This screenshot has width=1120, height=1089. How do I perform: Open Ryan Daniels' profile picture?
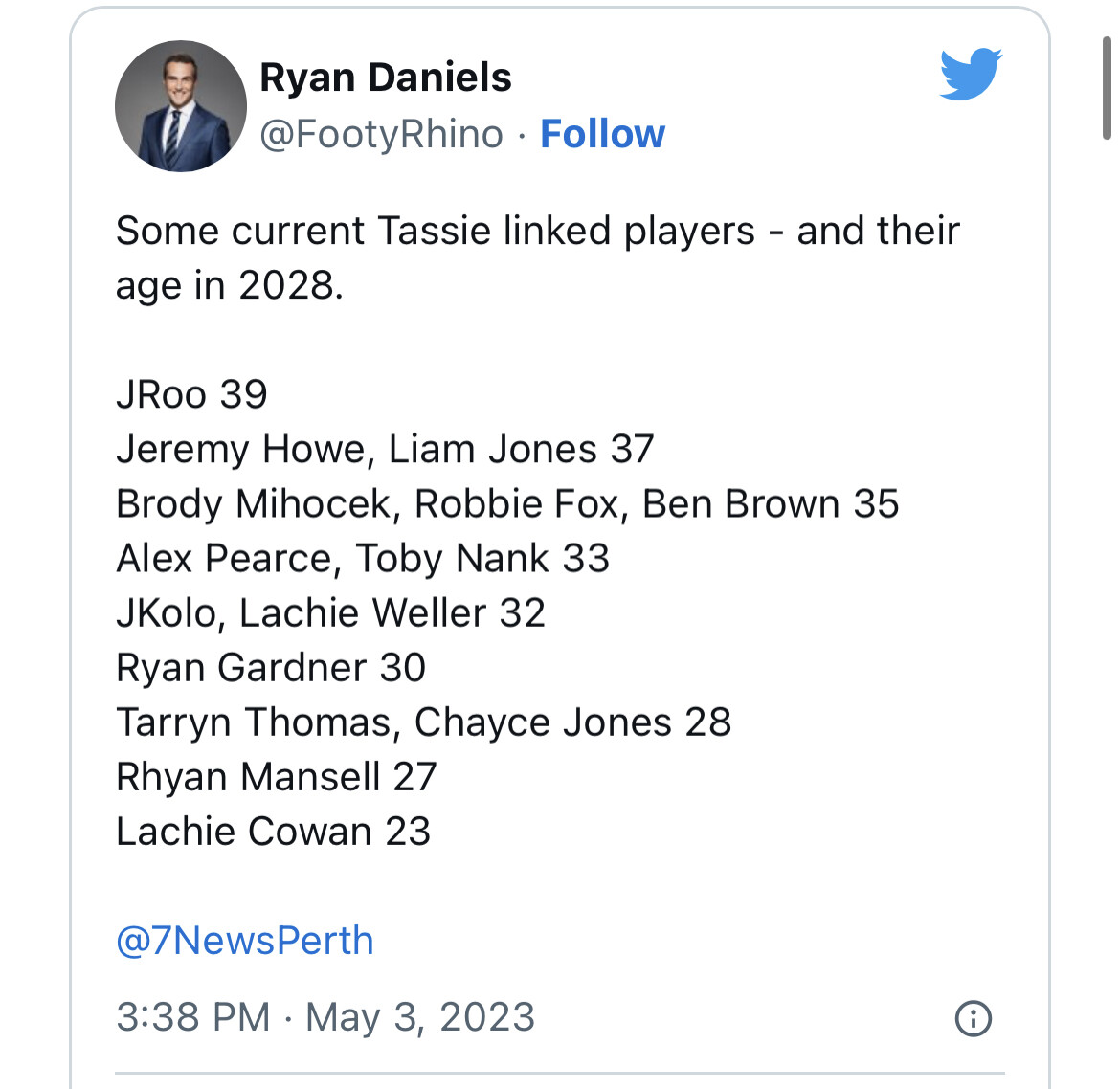(x=181, y=106)
